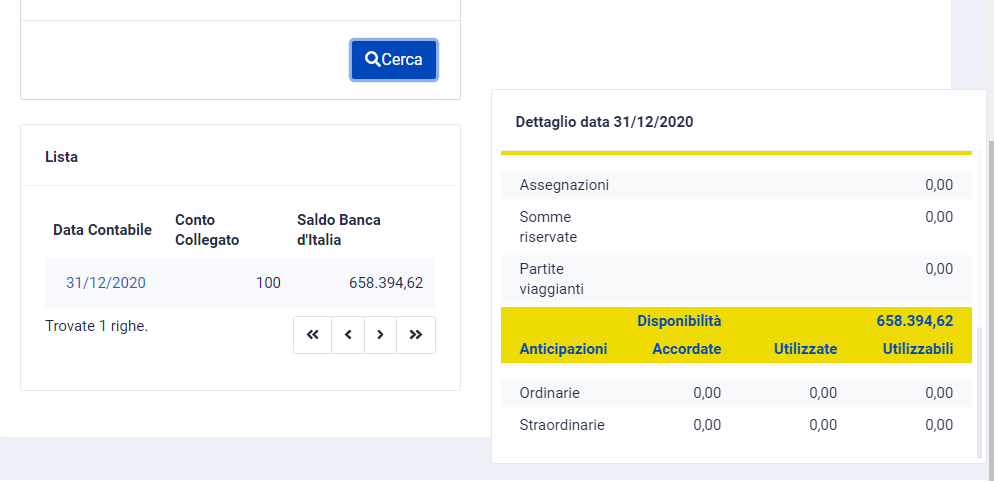Jump to last page of results
994x481 pixels.
coord(416,335)
